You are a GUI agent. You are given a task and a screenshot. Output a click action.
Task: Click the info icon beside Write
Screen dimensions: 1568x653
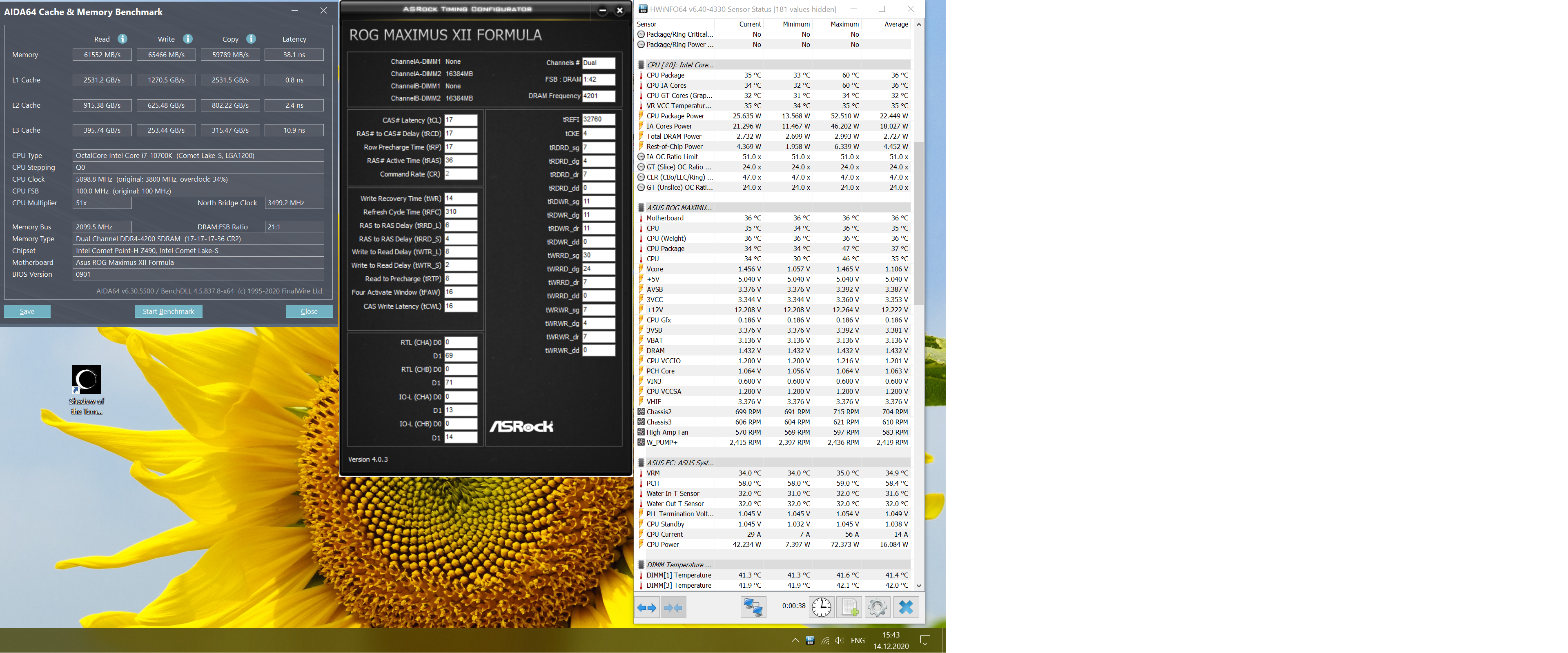(188, 39)
